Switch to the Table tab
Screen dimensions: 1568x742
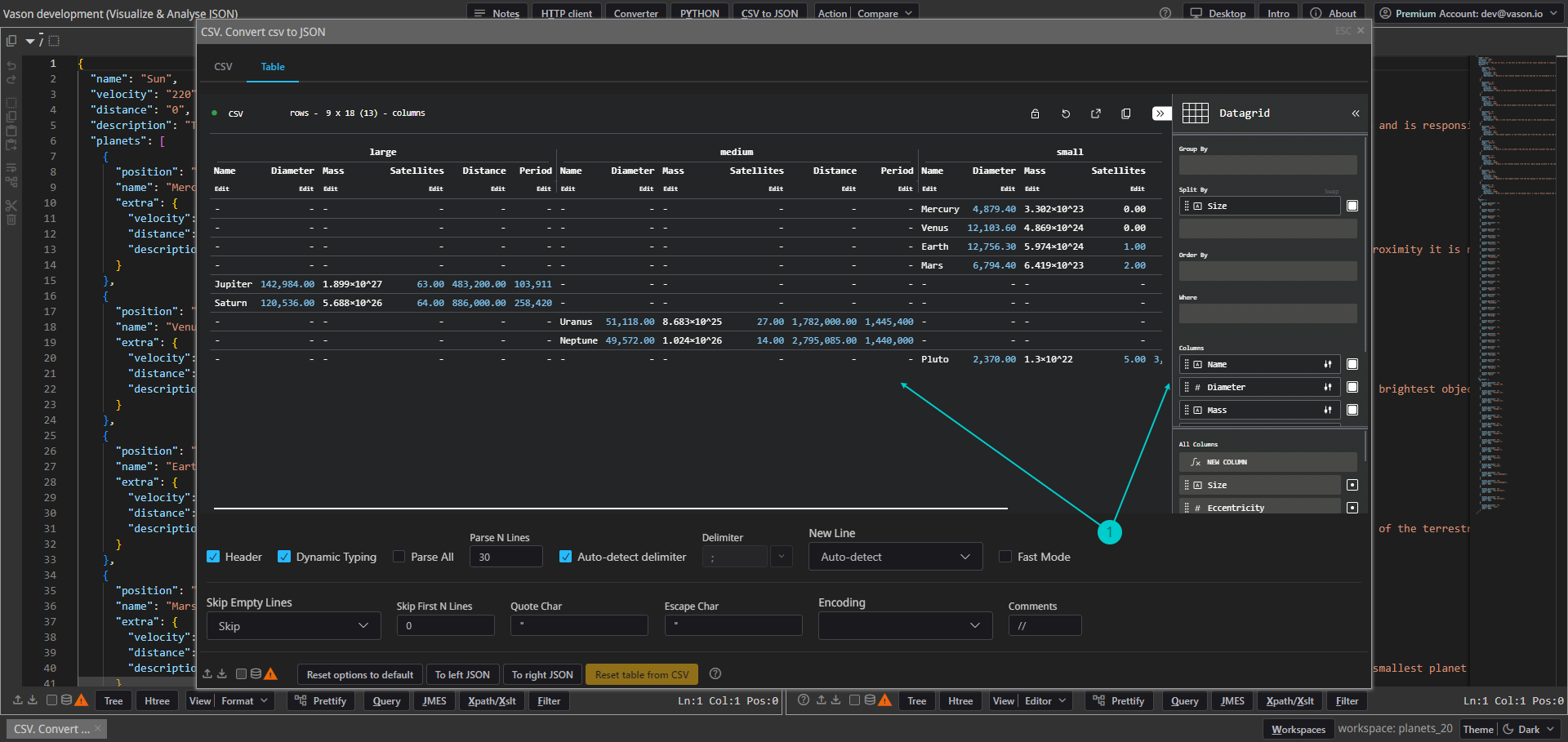(273, 67)
